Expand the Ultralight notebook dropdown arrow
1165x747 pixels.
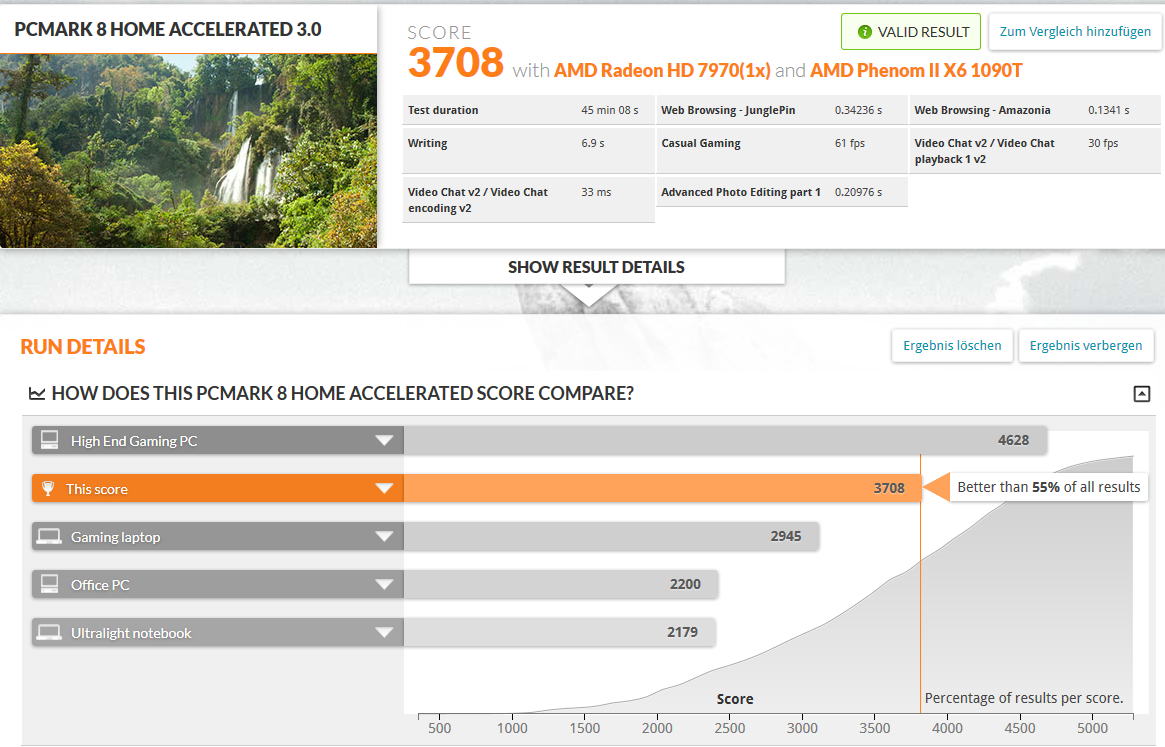[x=384, y=633]
